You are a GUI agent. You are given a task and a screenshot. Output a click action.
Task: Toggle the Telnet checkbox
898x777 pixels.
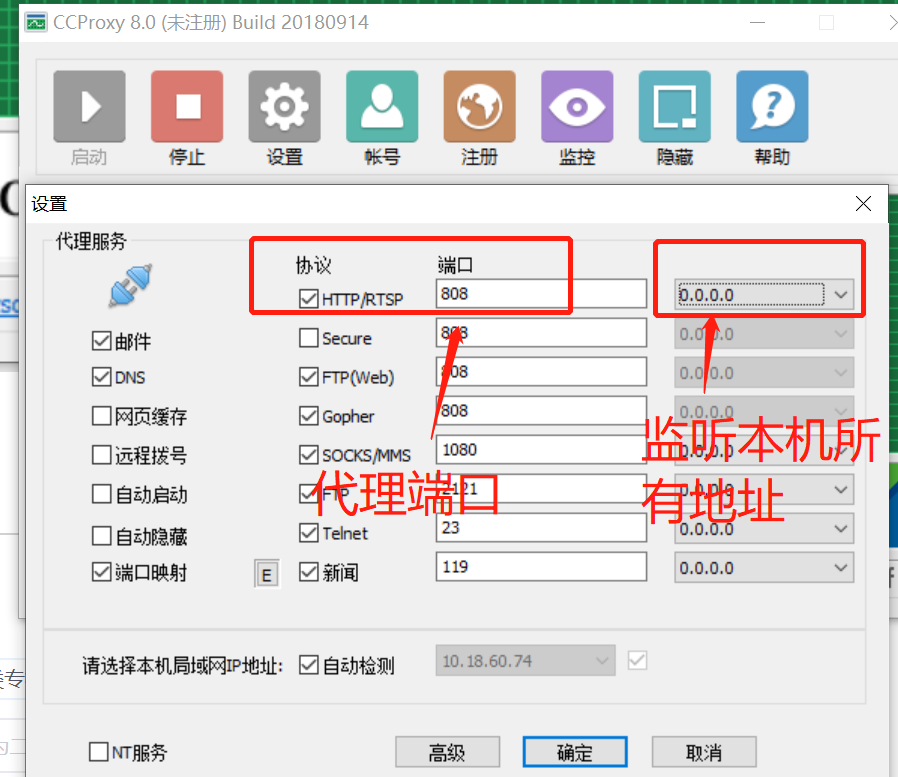pos(309,533)
